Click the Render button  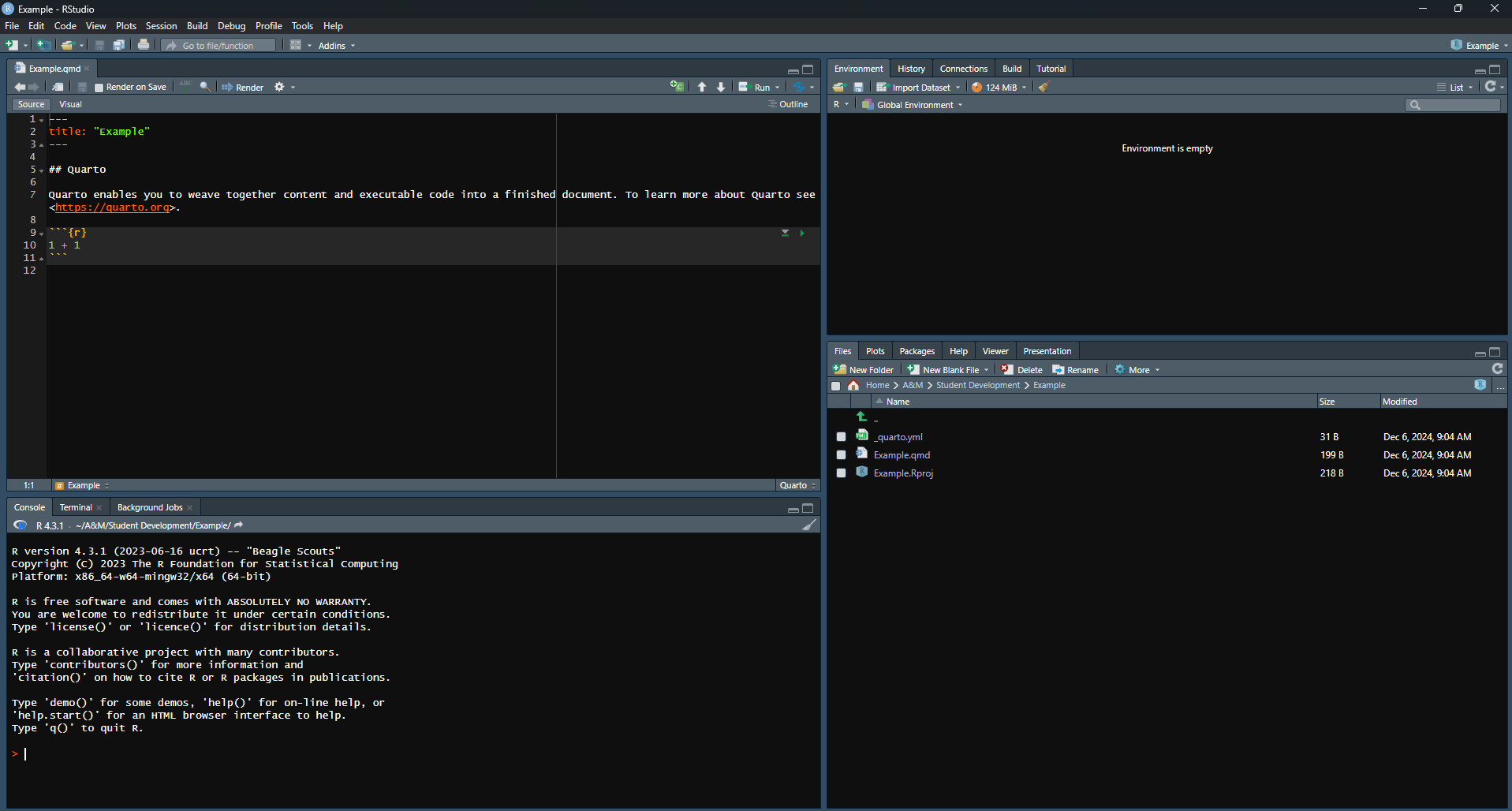coord(243,88)
